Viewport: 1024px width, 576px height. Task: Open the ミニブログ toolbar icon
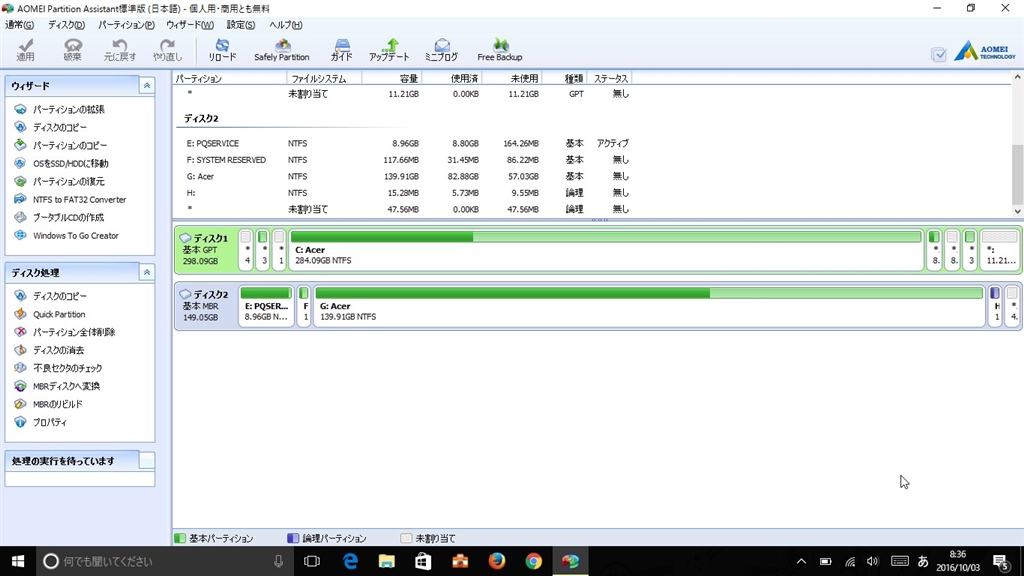tap(441, 50)
